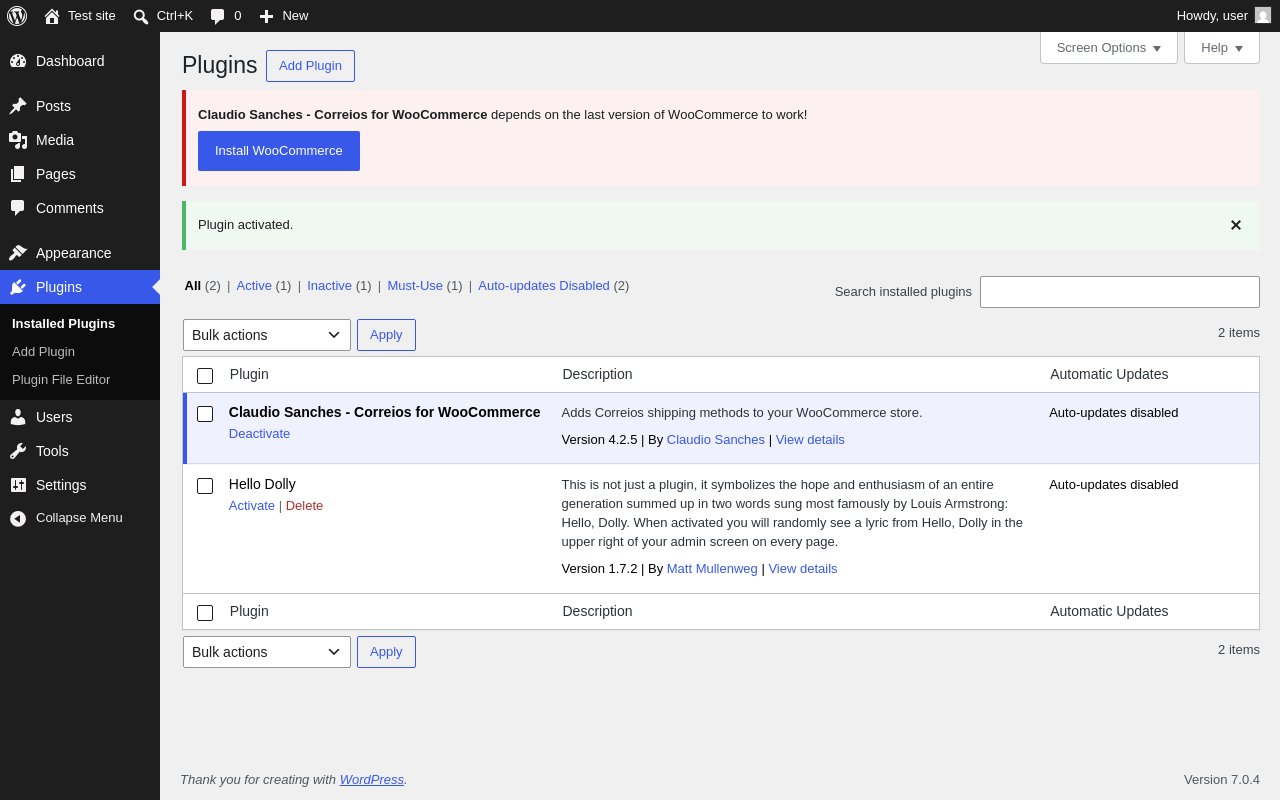Open Howdy, user account menu
The height and width of the screenshot is (800, 1280).
click(x=1223, y=16)
